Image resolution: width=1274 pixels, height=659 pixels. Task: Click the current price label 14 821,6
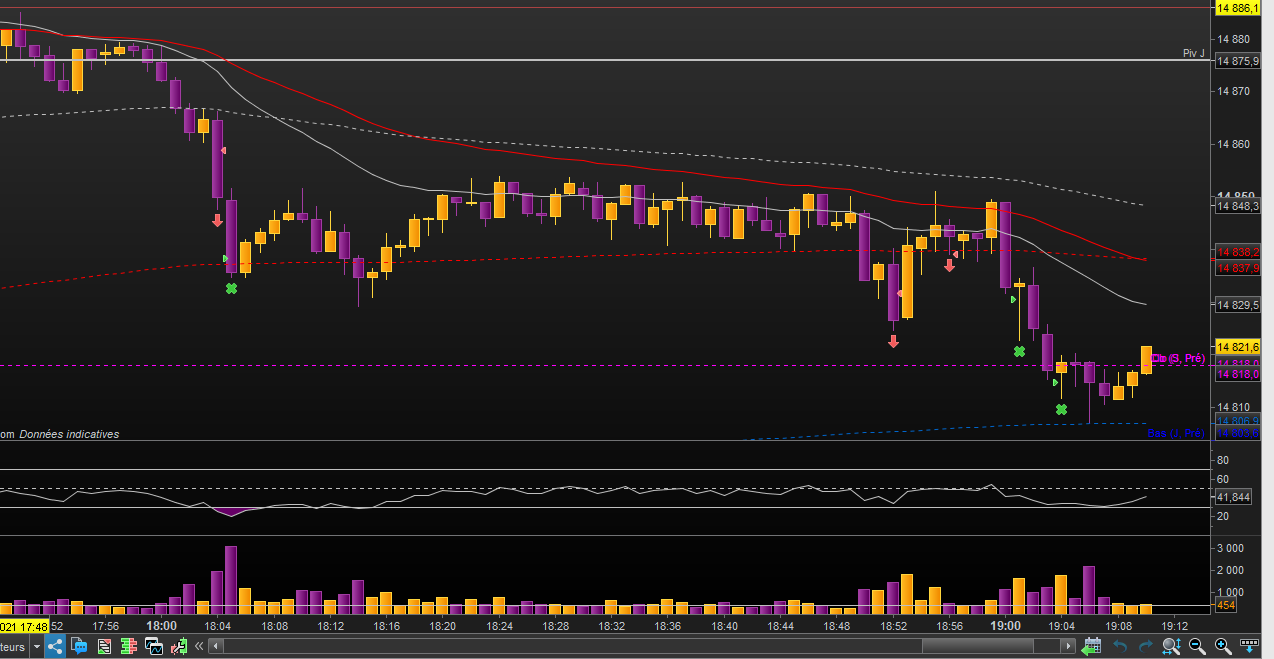[x=1238, y=346]
